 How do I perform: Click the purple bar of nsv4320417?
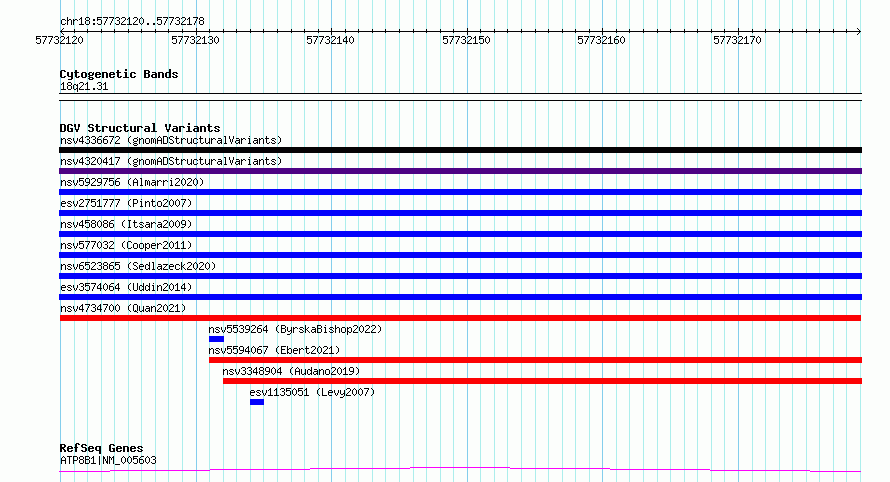click(x=460, y=171)
